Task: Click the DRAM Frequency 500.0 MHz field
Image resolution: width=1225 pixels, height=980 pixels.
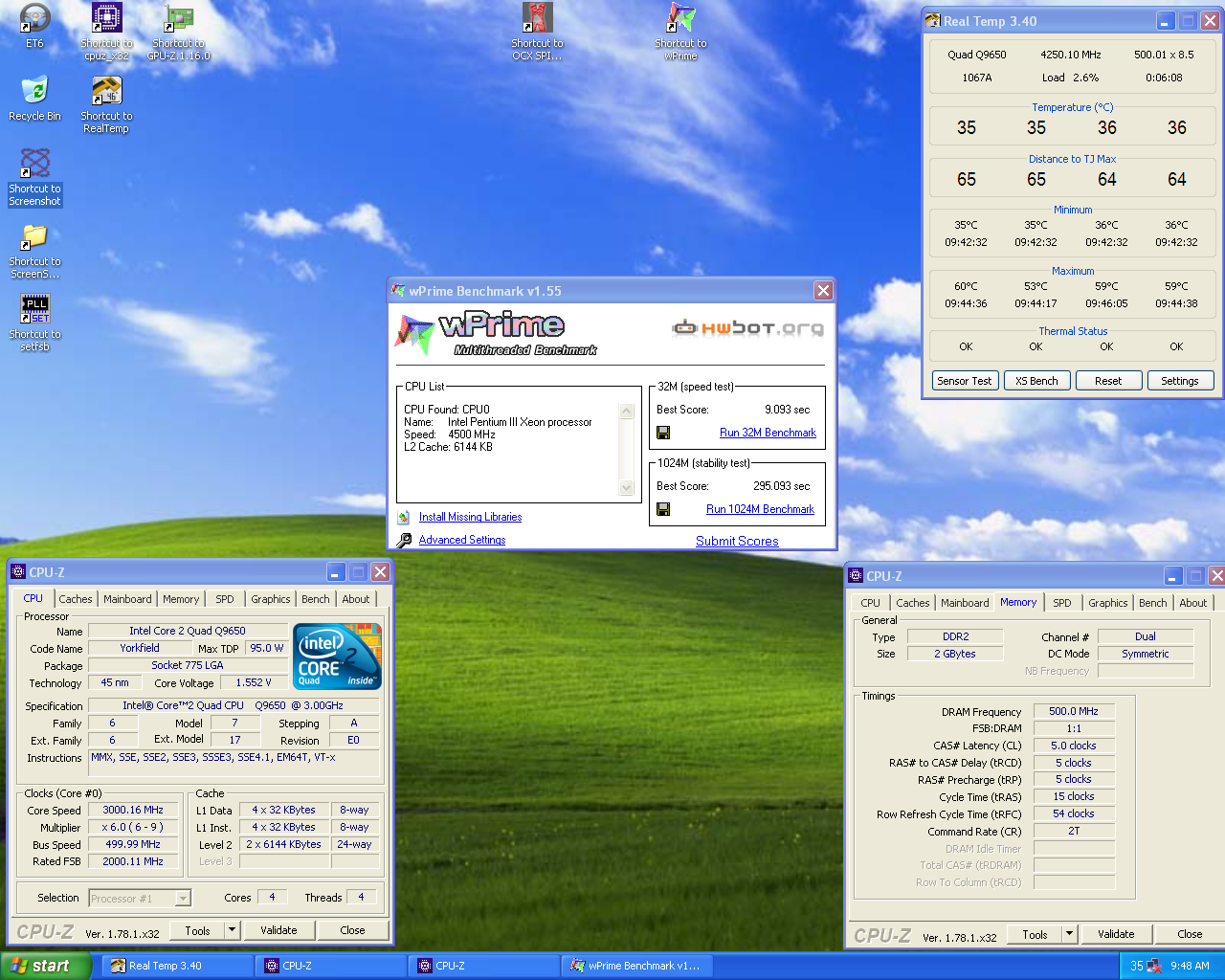Action: (1074, 711)
